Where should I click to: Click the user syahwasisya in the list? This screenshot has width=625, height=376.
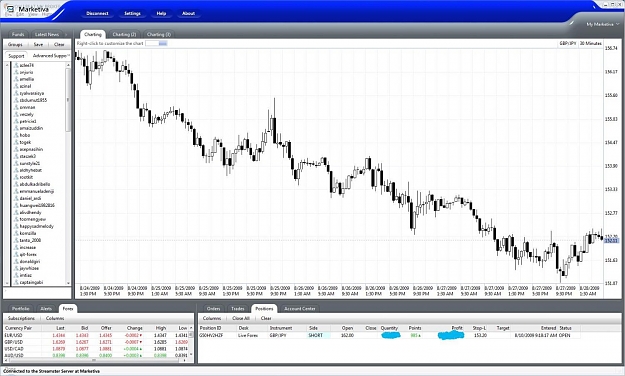tap(32, 93)
